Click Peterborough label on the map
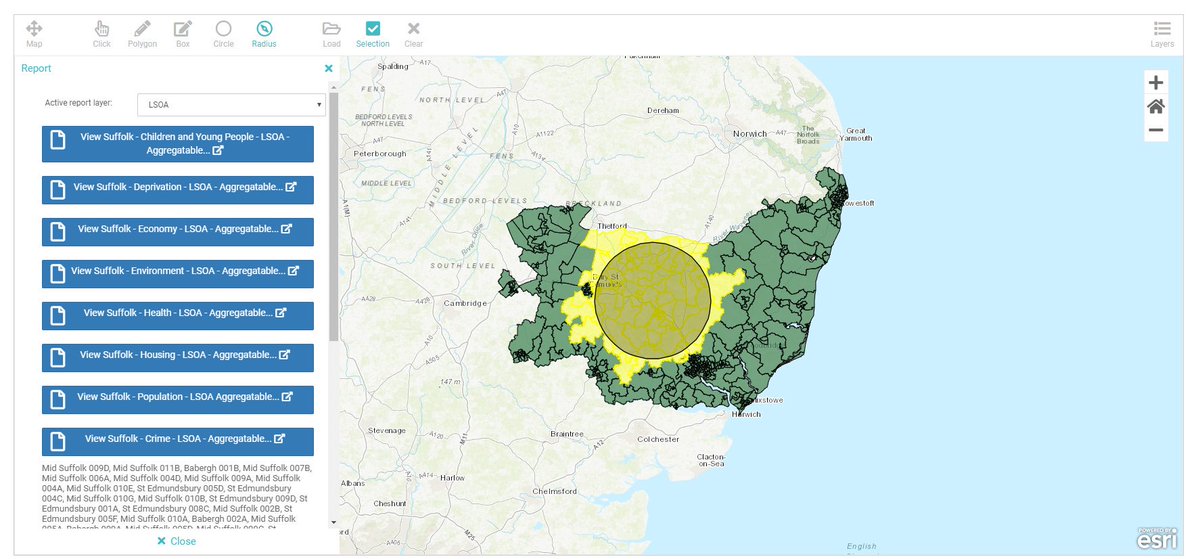 click(381, 154)
